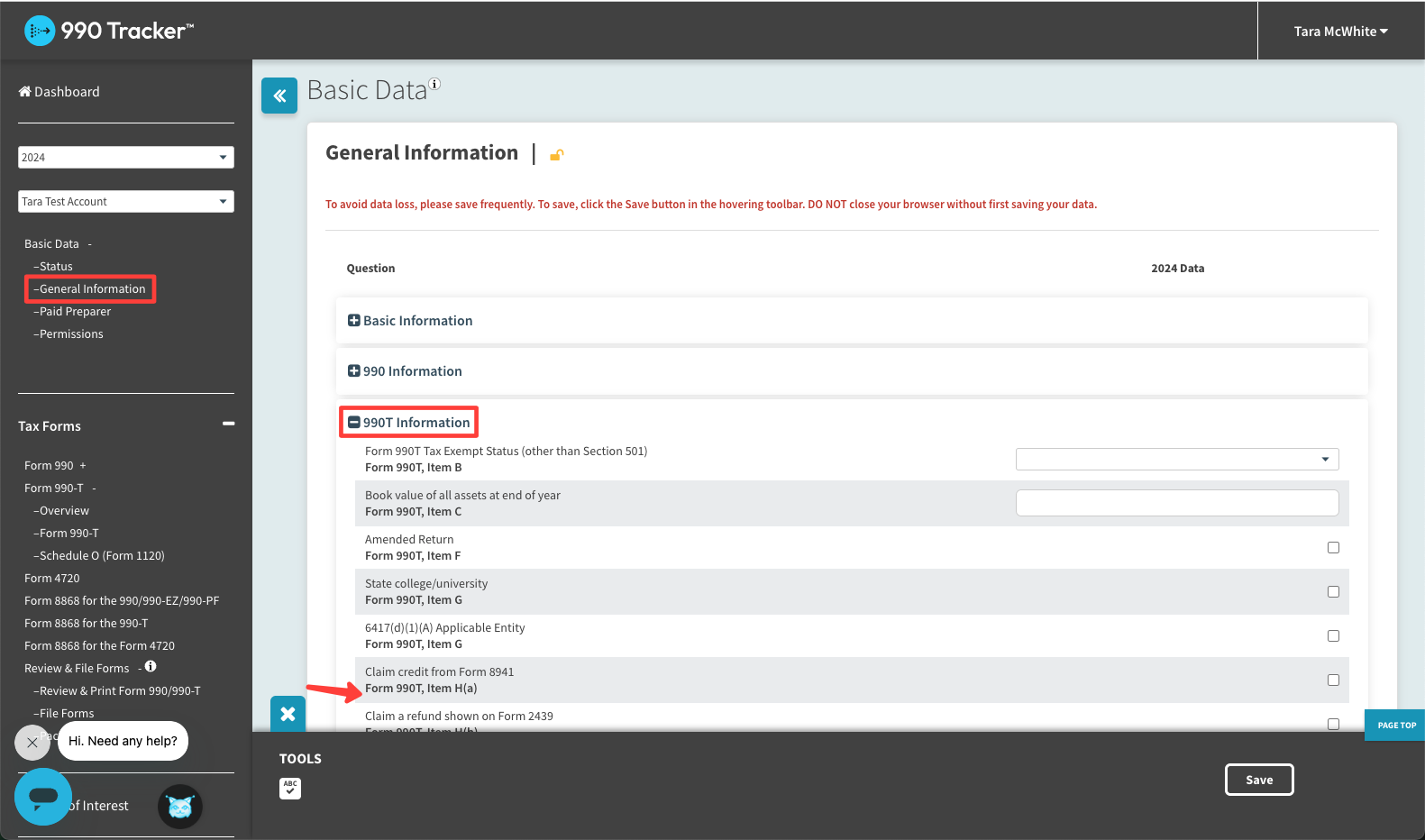Image resolution: width=1425 pixels, height=840 pixels.
Task: Click the unlock padlock icon
Action: pos(557,155)
